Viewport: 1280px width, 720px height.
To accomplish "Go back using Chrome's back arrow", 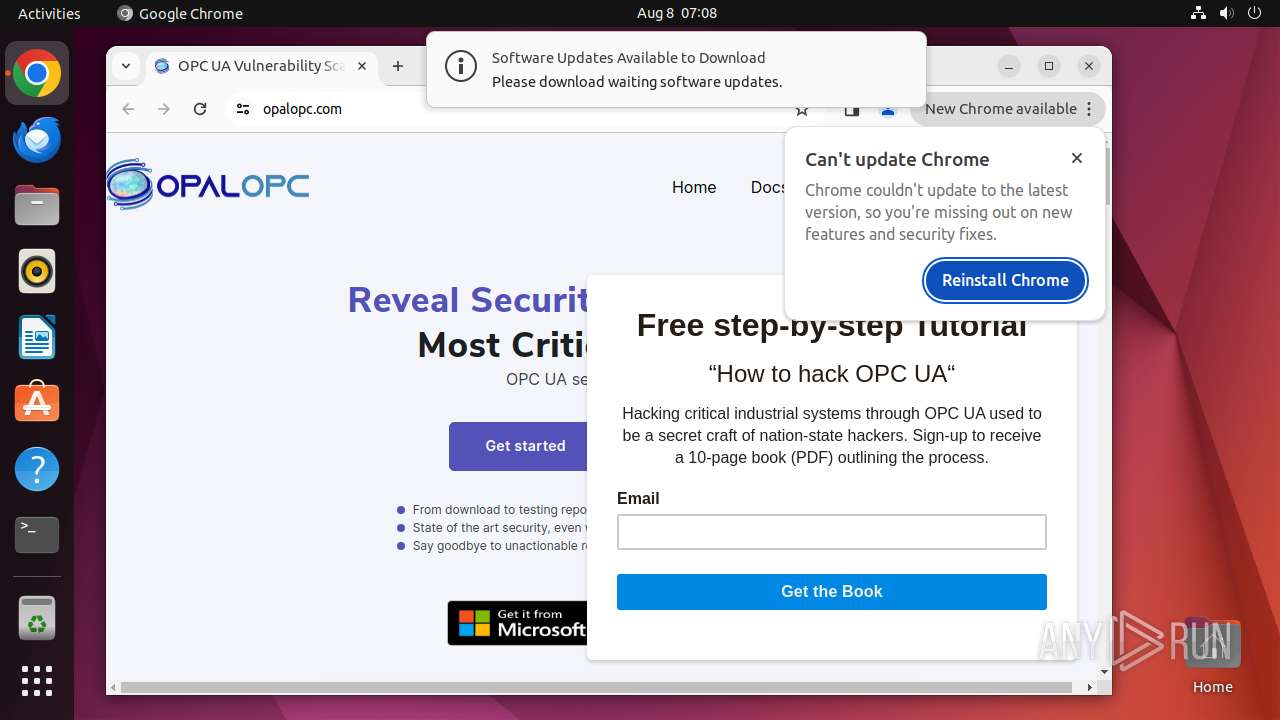I will click(x=128, y=109).
